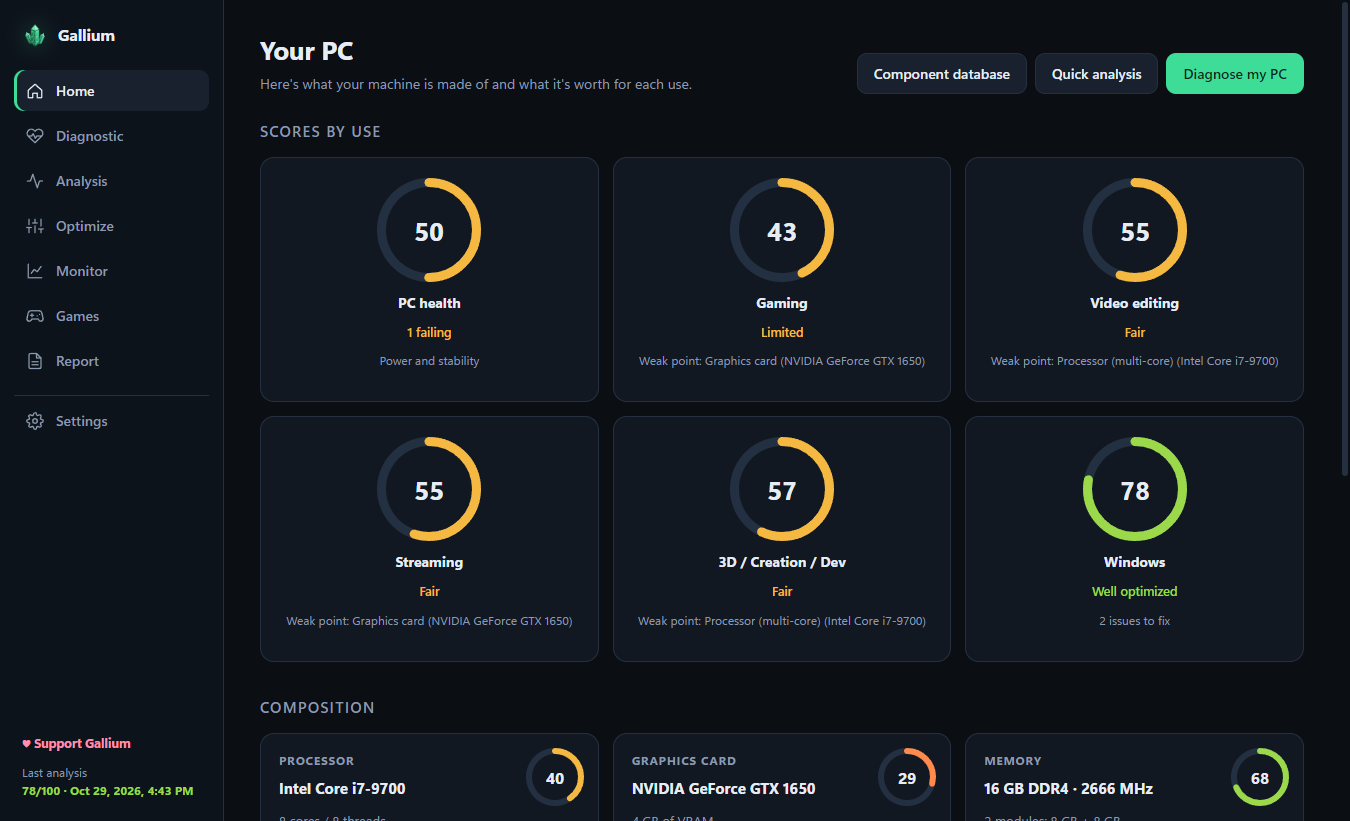Viewport: 1350px width, 821px height.
Task: Click the Video editing score ring 55
Action: (x=1135, y=231)
